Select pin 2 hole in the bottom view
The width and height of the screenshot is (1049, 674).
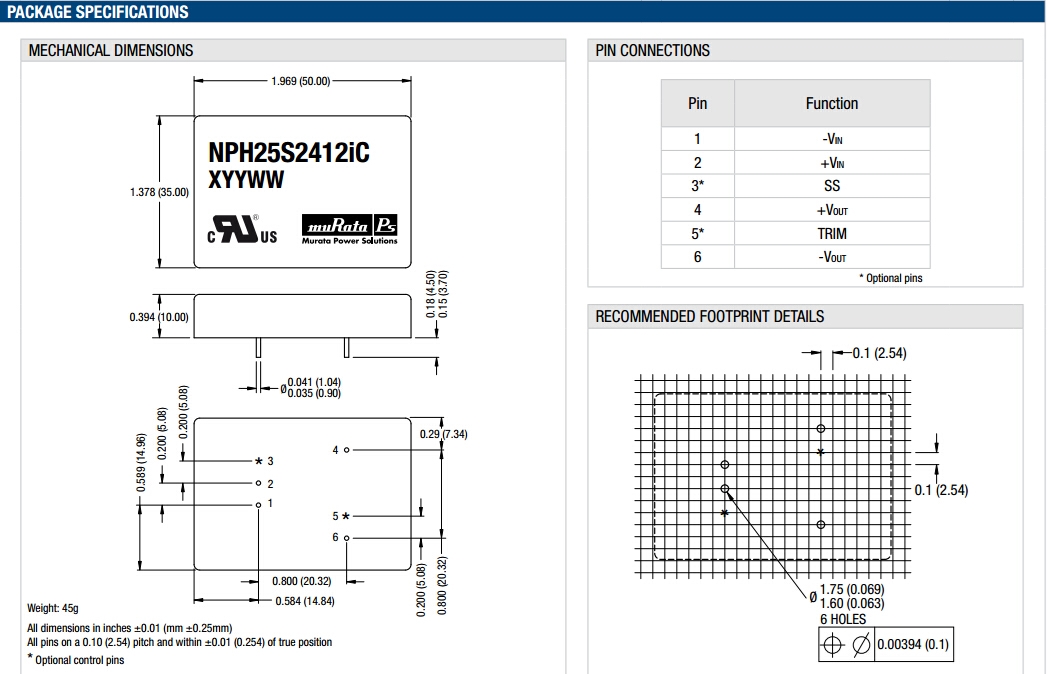[x=258, y=483]
